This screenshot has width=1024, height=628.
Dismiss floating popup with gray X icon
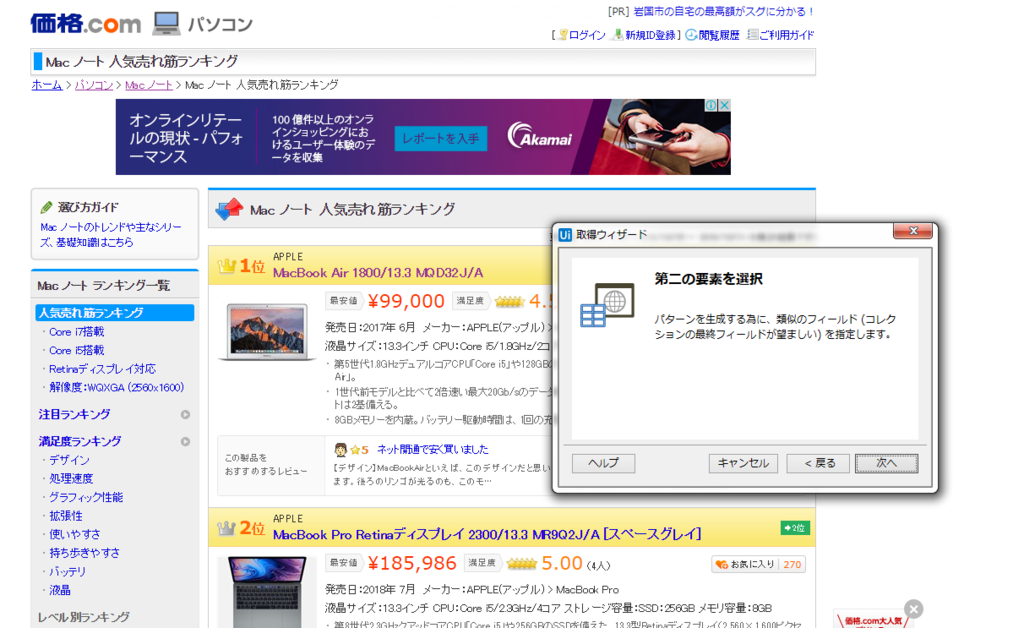coord(914,609)
